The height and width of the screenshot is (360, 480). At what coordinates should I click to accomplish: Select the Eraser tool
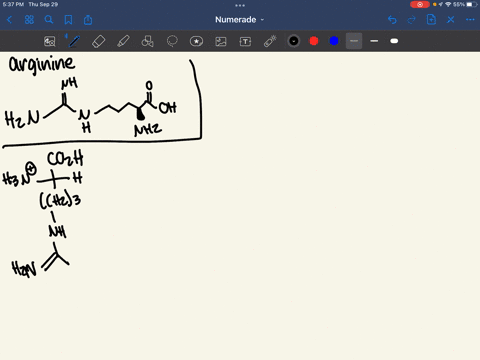click(x=98, y=41)
